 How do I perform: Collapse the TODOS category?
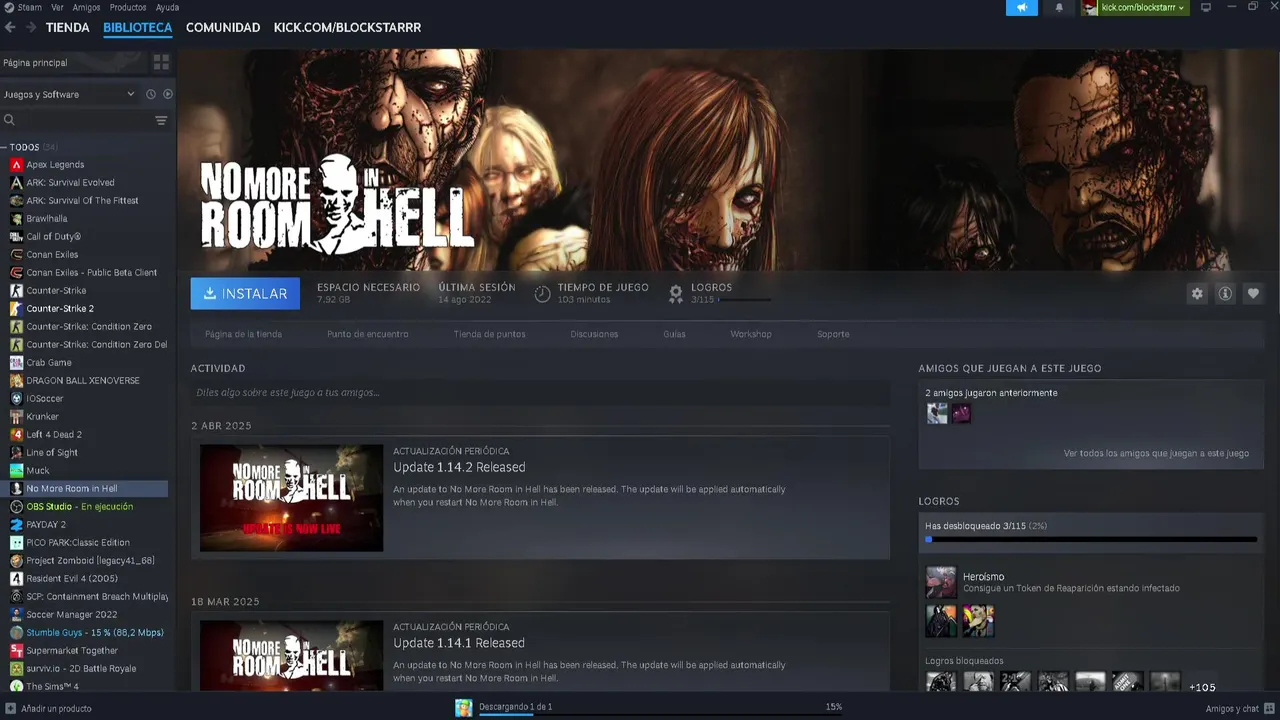pyautogui.click(x=4, y=147)
